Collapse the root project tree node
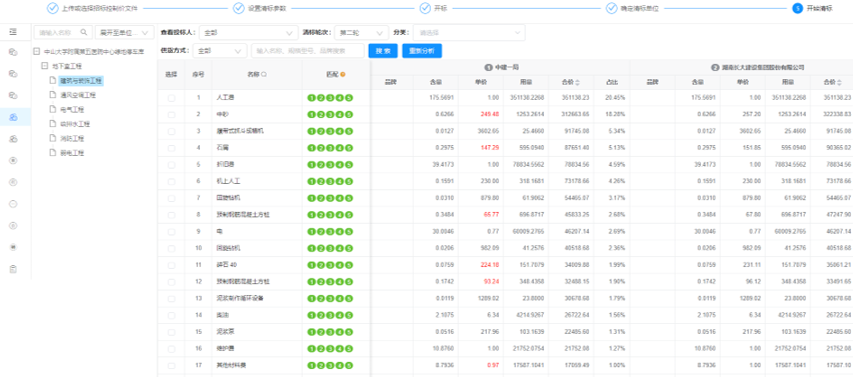This screenshot has height=377, width=853. [36, 52]
